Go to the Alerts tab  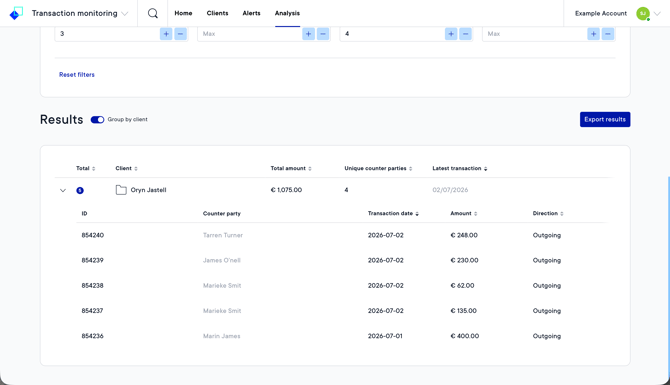251,13
